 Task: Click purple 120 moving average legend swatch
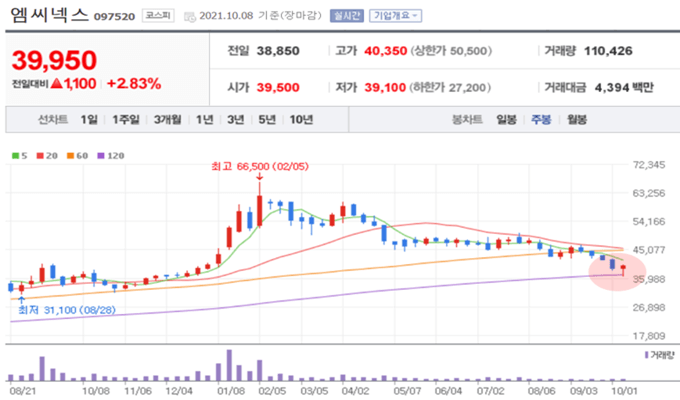[101, 156]
